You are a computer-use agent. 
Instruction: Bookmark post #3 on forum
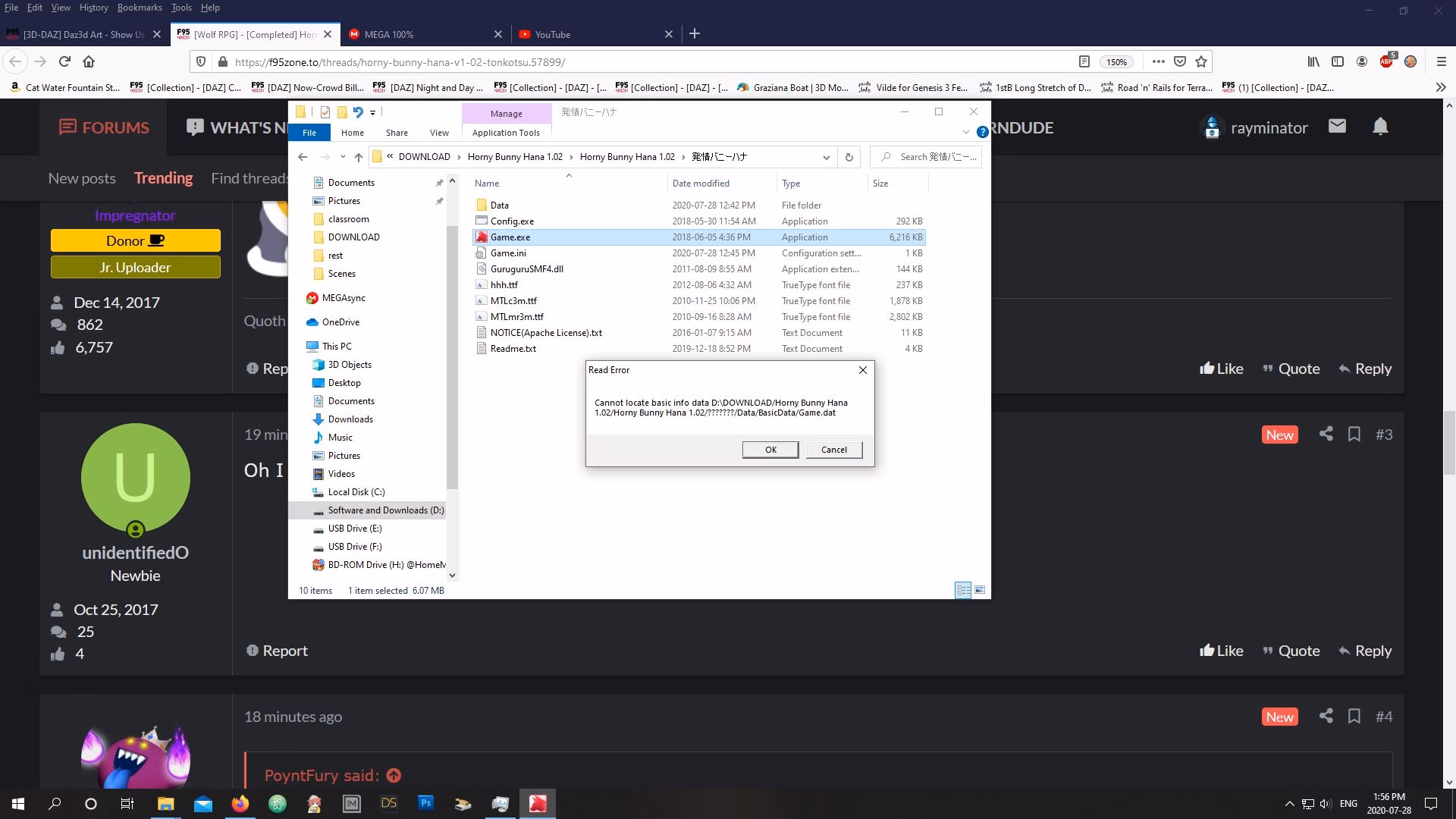pyautogui.click(x=1354, y=434)
